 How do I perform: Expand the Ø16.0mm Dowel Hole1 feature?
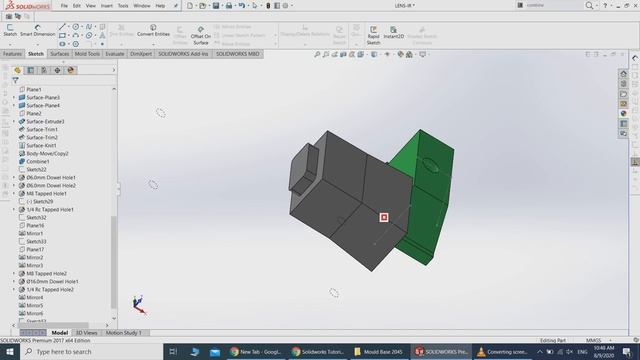(13, 282)
